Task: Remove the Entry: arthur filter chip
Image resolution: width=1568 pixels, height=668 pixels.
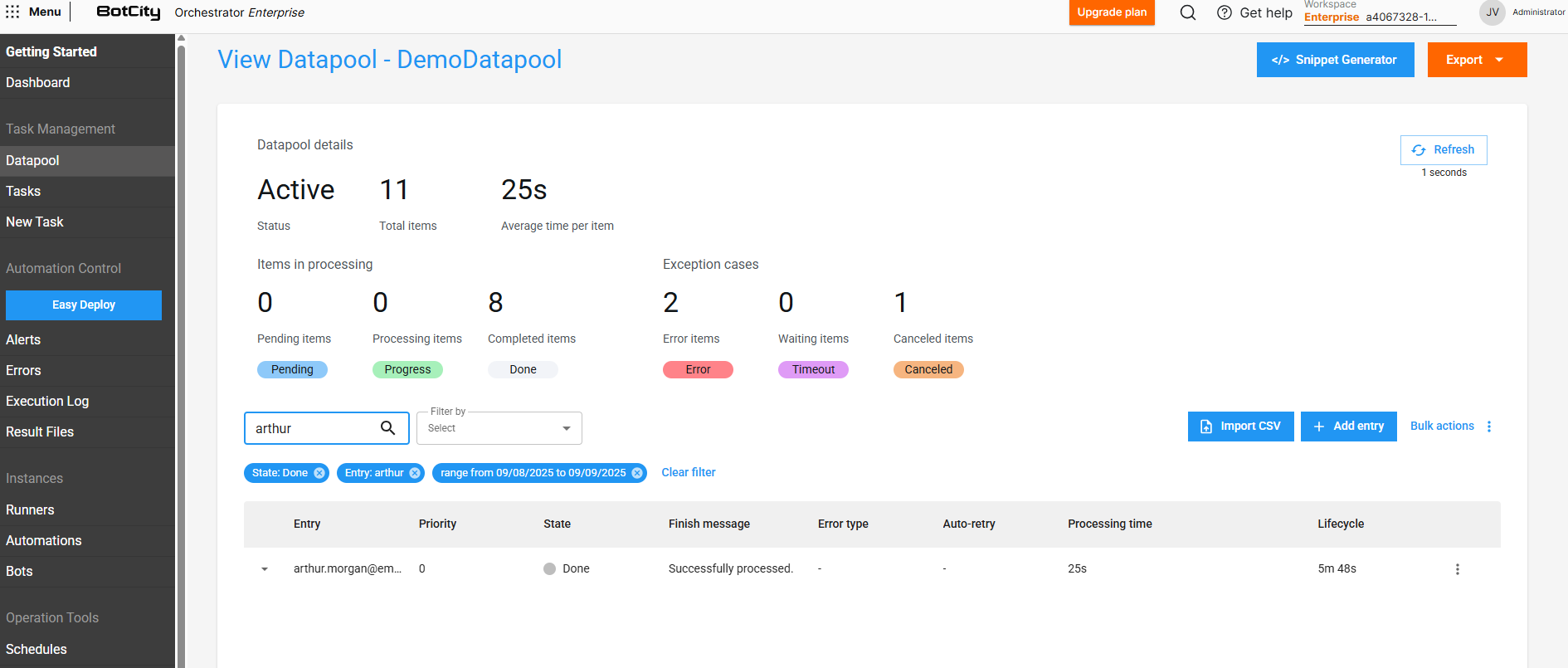Action: (x=415, y=473)
